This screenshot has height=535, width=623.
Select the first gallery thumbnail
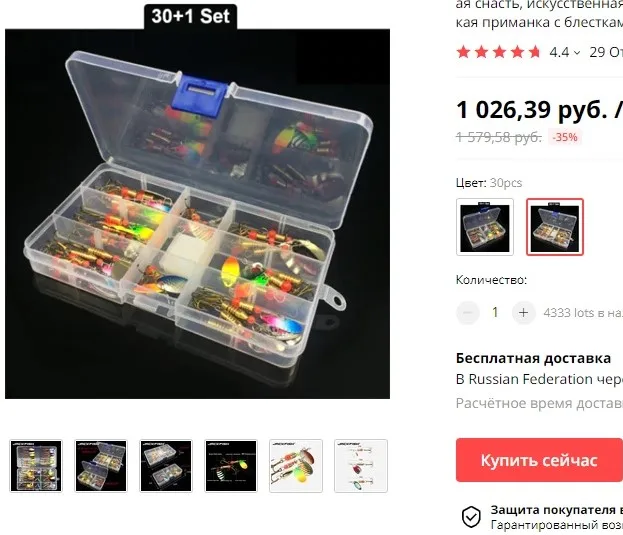coord(36,466)
